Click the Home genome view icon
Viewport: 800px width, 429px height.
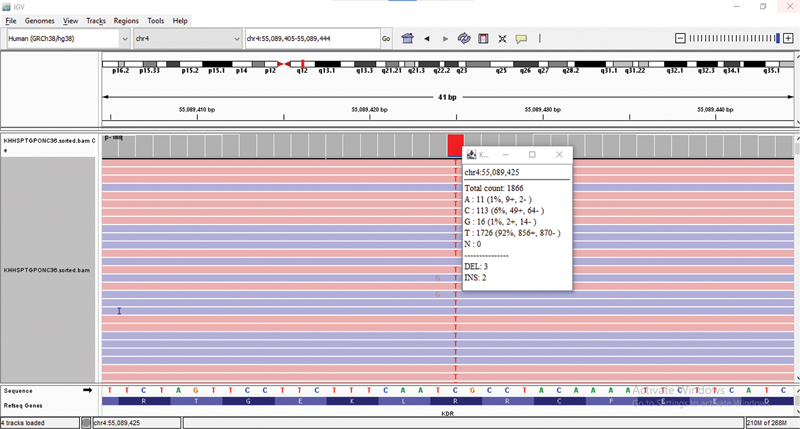(x=408, y=38)
